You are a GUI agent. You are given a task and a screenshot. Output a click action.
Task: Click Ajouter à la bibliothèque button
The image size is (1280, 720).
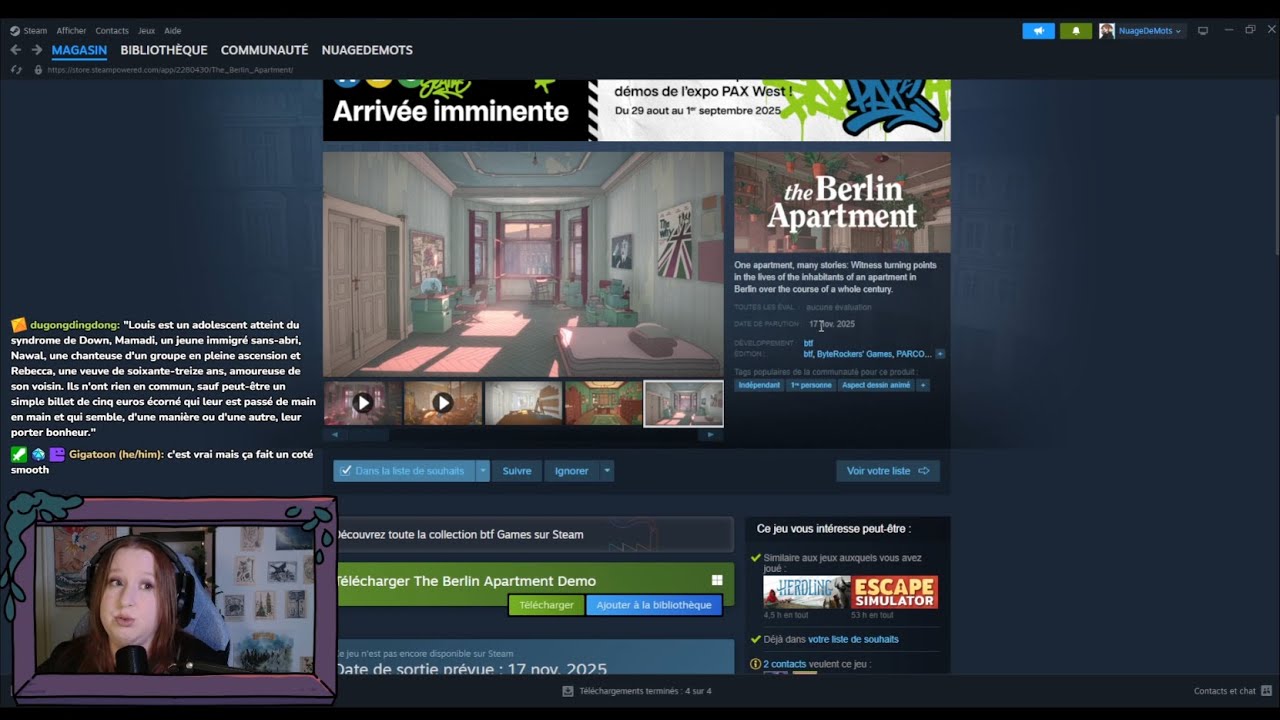(654, 605)
